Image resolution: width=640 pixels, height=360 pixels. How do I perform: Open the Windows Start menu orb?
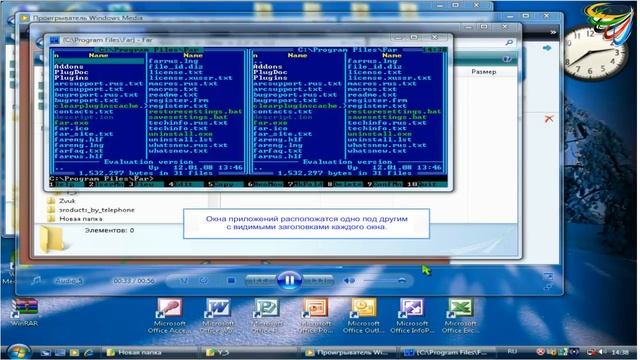(x=18, y=351)
